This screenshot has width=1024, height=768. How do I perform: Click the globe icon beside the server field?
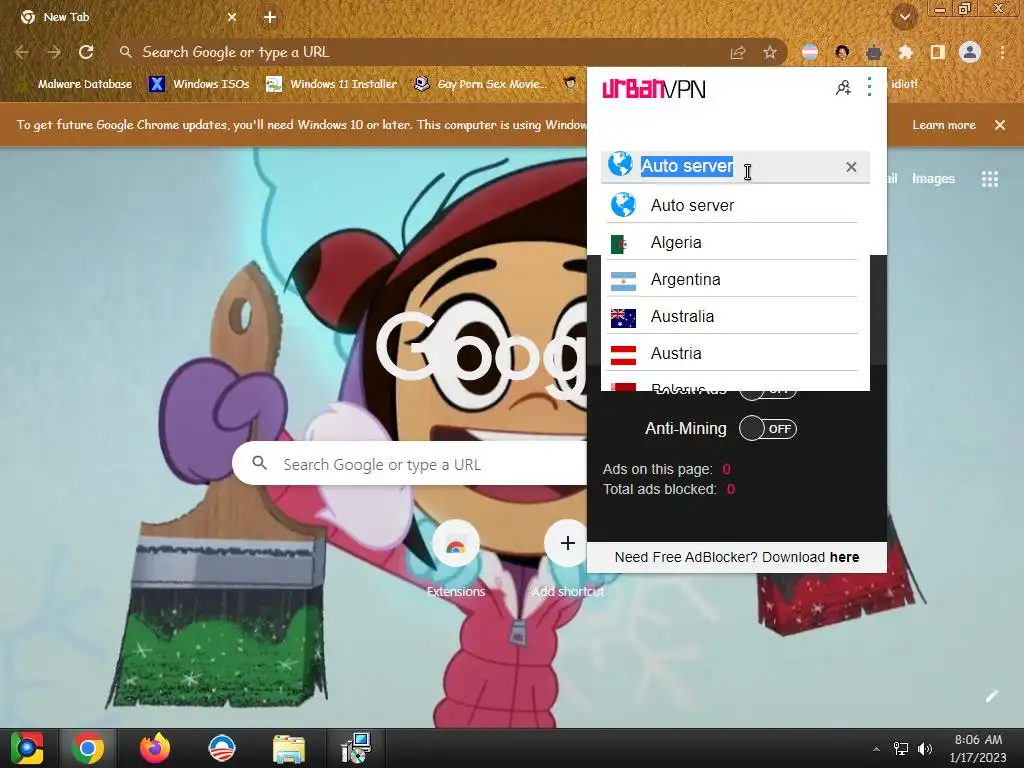point(620,164)
